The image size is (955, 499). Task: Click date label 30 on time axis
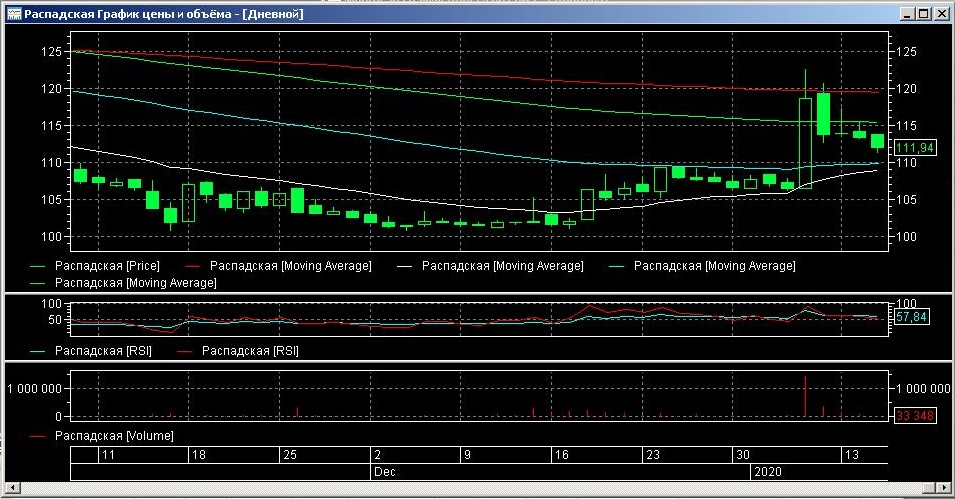(743, 455)
